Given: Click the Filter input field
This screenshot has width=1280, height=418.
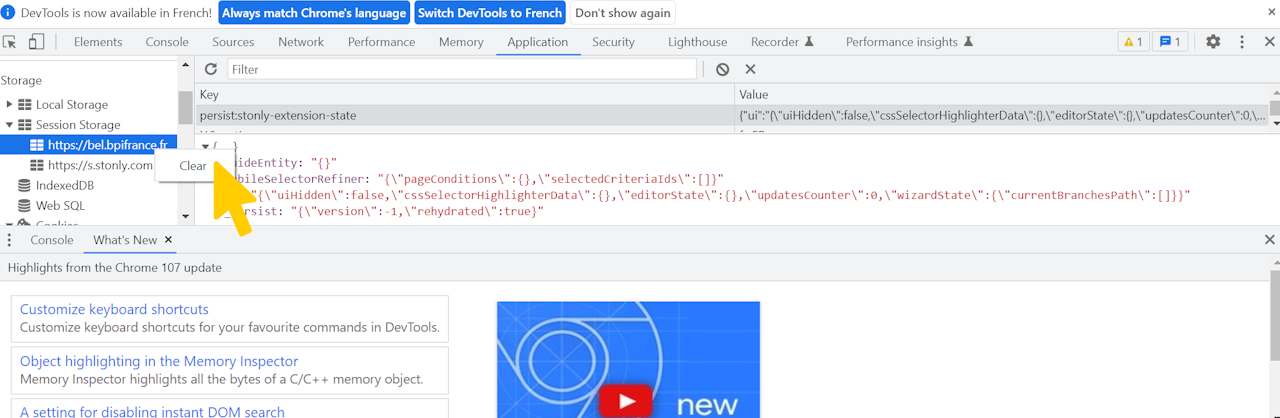Looking at the screenshot, I should tap(462, 69).
